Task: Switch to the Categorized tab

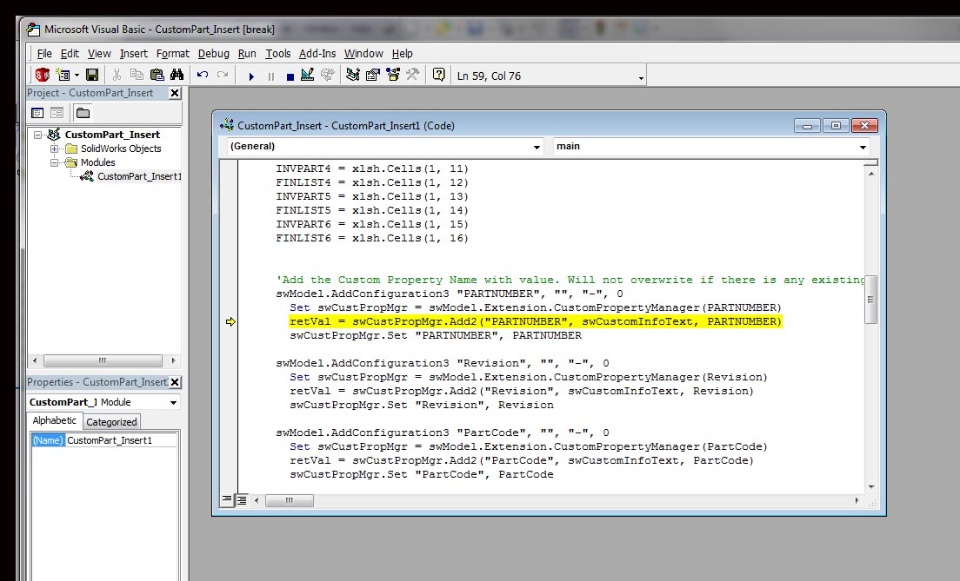Action: 111,422
